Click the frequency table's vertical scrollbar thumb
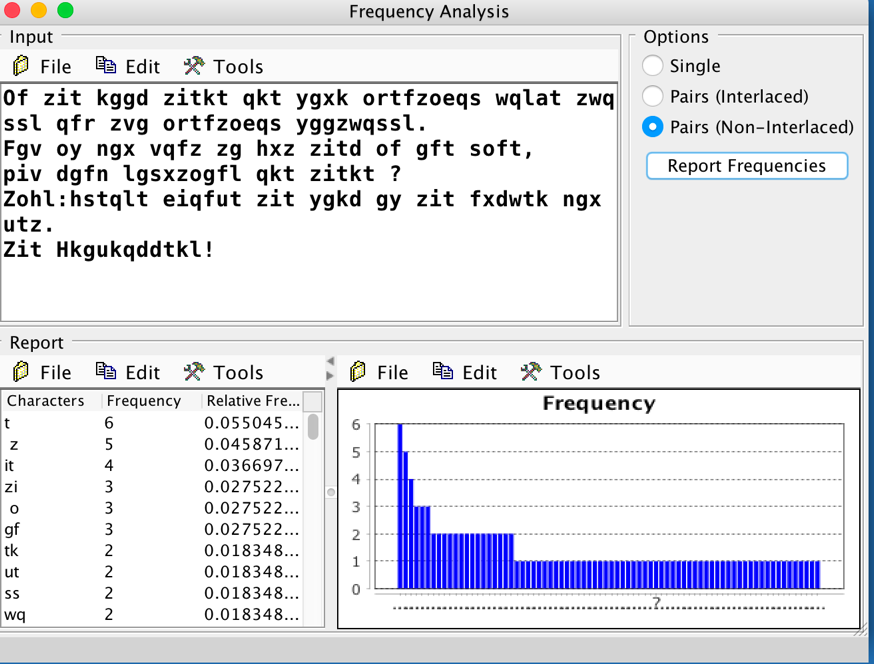This screenshot has height=664, width=874. 313,427
